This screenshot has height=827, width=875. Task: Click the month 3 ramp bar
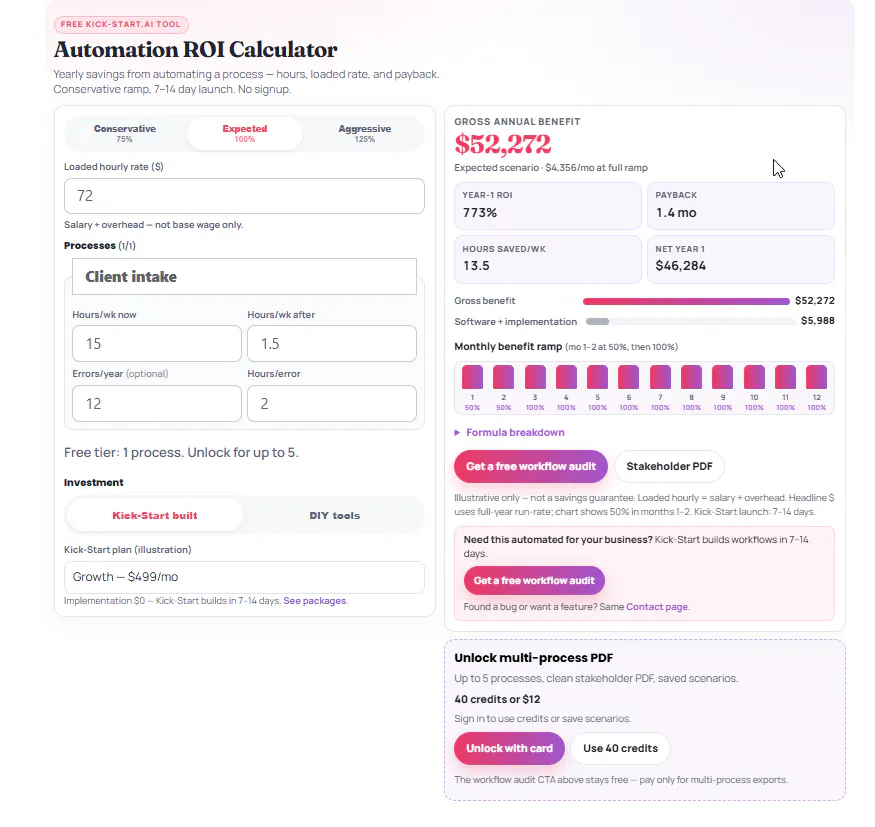point(535,377)
